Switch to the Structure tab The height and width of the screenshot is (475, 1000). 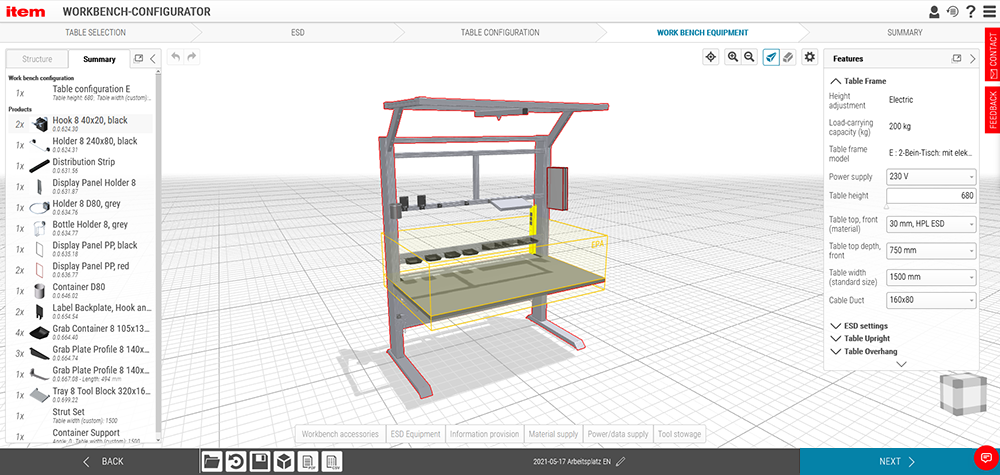pos(37,59)
